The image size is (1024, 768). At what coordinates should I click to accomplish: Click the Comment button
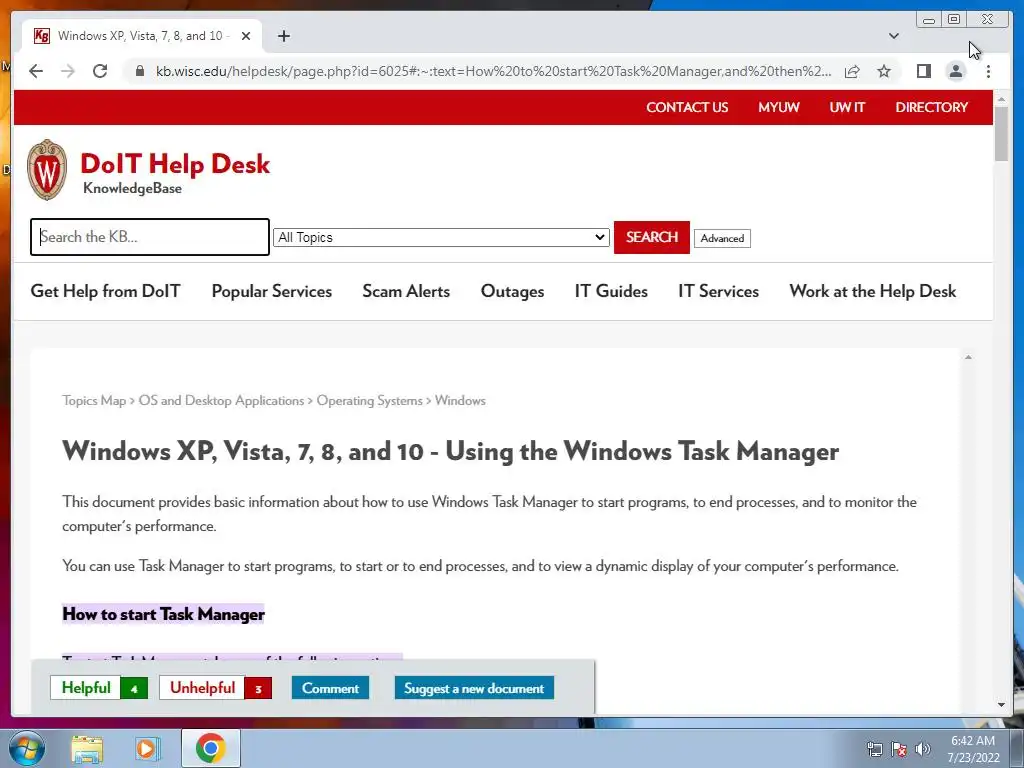pos(330,688)
